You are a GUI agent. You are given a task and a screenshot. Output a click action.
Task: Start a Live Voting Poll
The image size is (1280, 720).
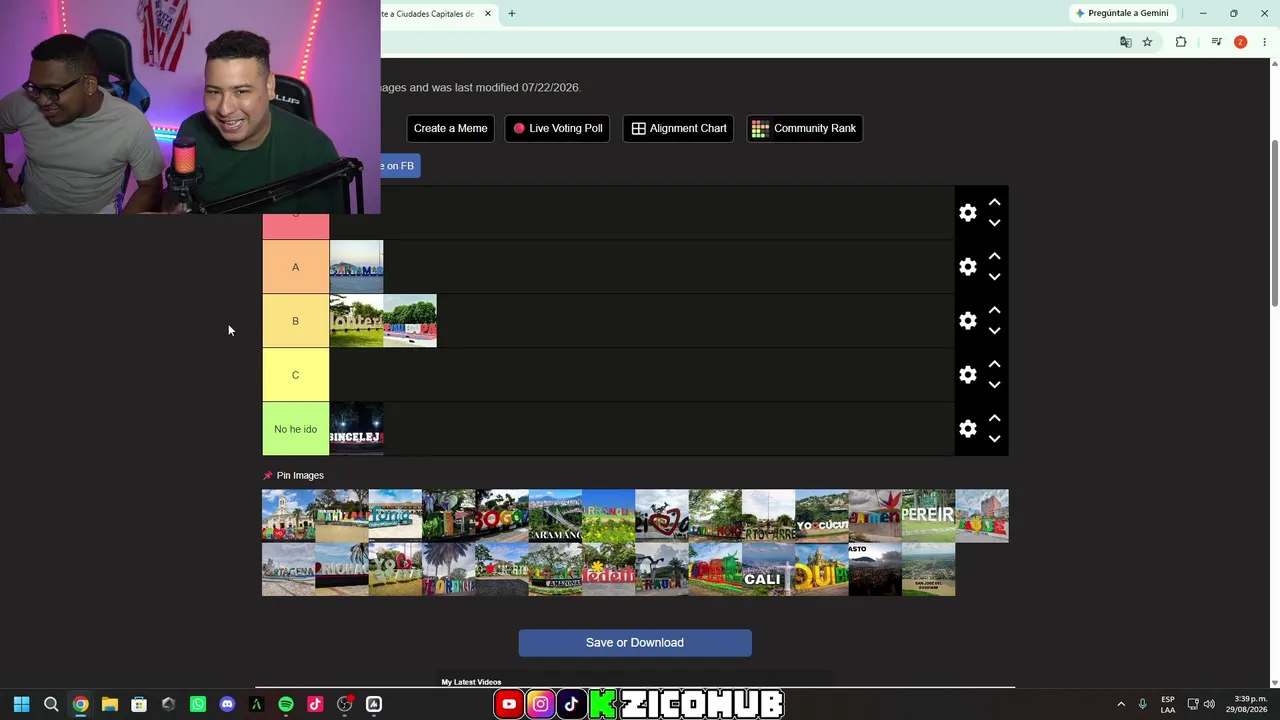[558, 128]
